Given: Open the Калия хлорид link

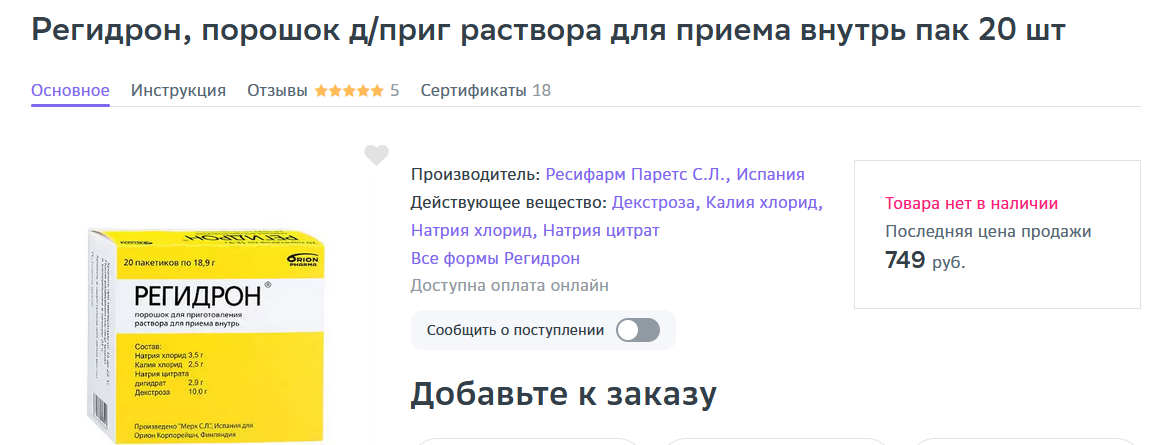Looking at the screenshot, I should [764, 203].
